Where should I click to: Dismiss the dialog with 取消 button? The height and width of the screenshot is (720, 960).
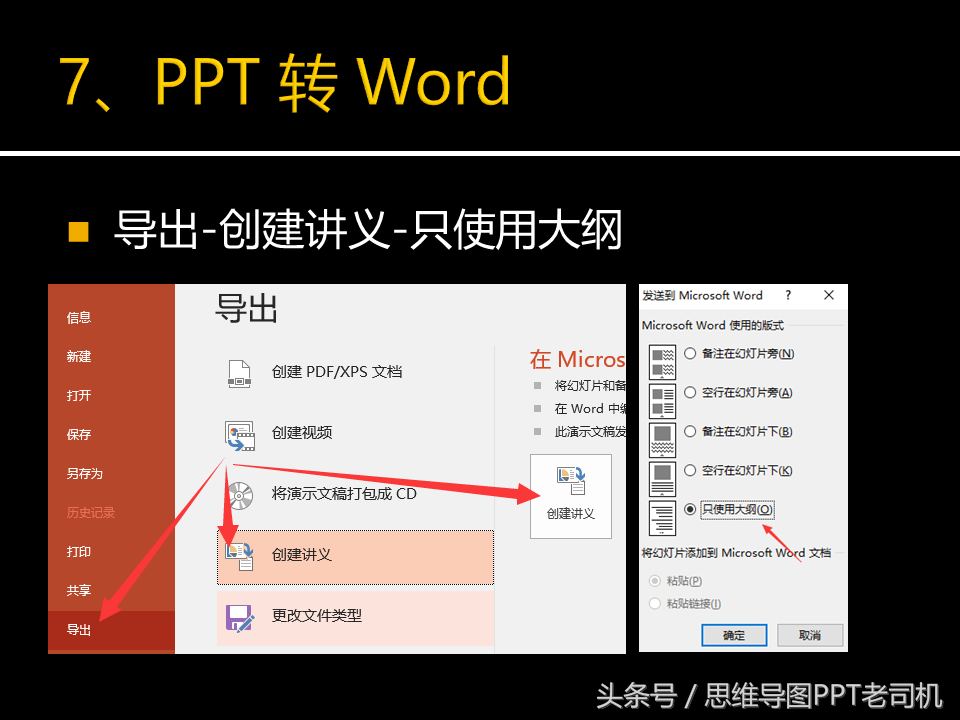pos(810,635)
